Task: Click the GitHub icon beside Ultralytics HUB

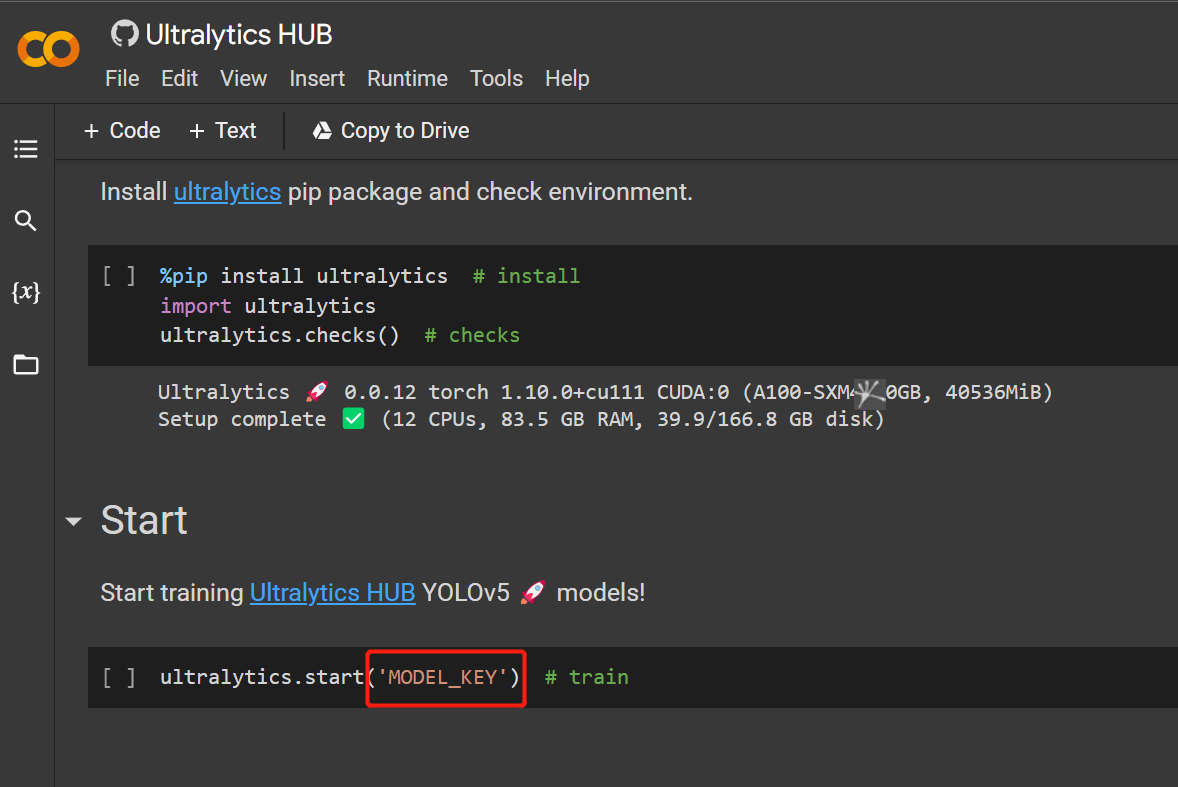Action: click(125, 34)
